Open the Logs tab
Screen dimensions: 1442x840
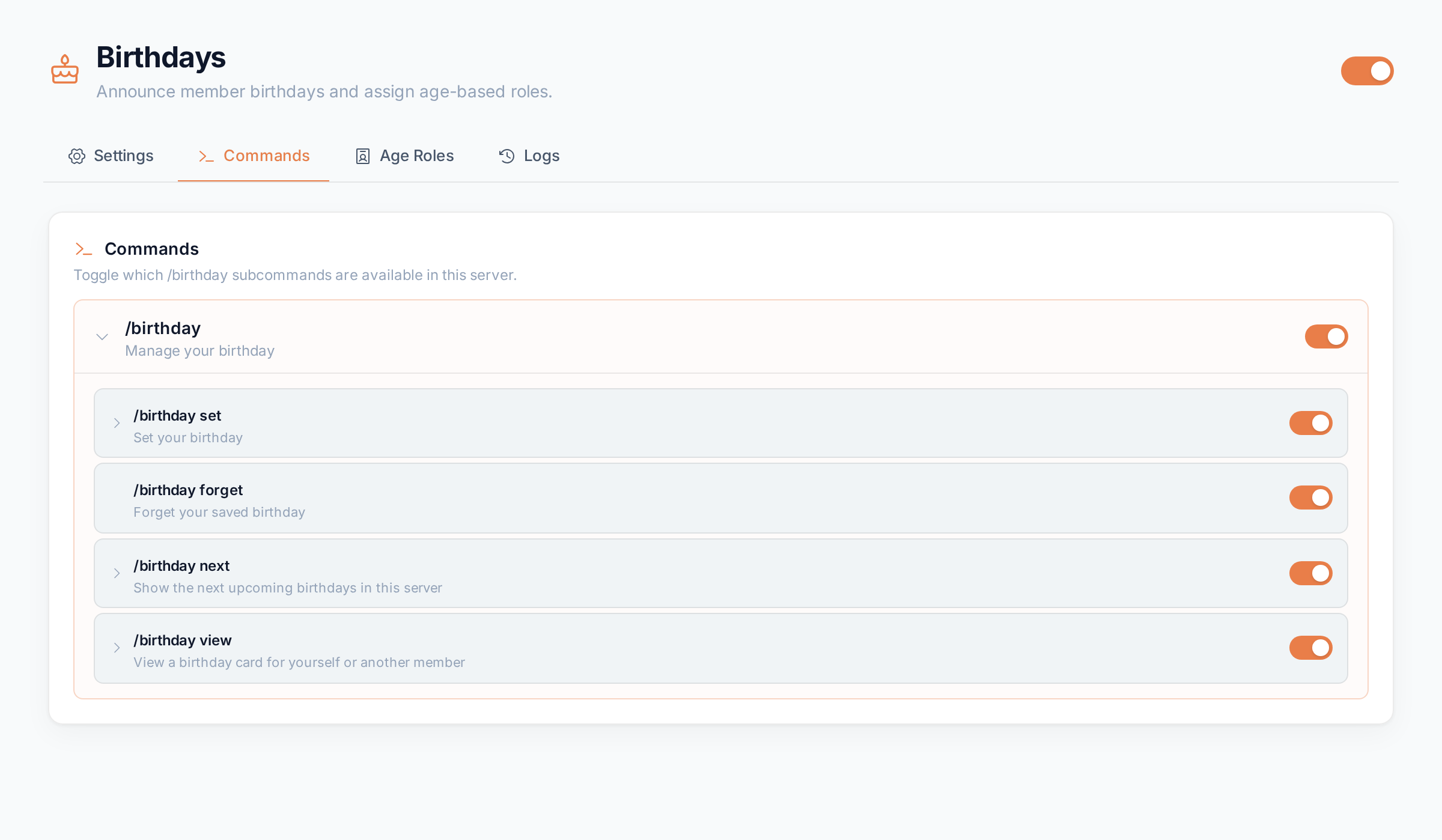(529, 156)
